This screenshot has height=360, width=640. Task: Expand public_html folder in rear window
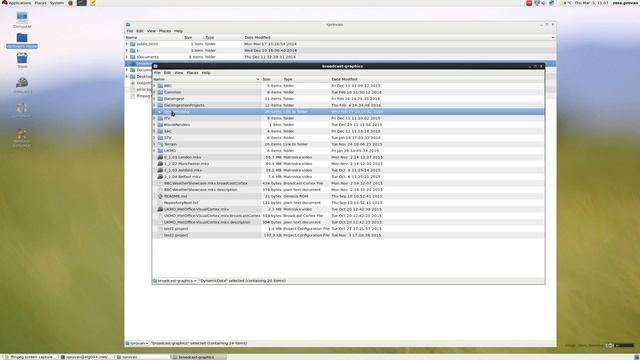[x=127, y=44]
